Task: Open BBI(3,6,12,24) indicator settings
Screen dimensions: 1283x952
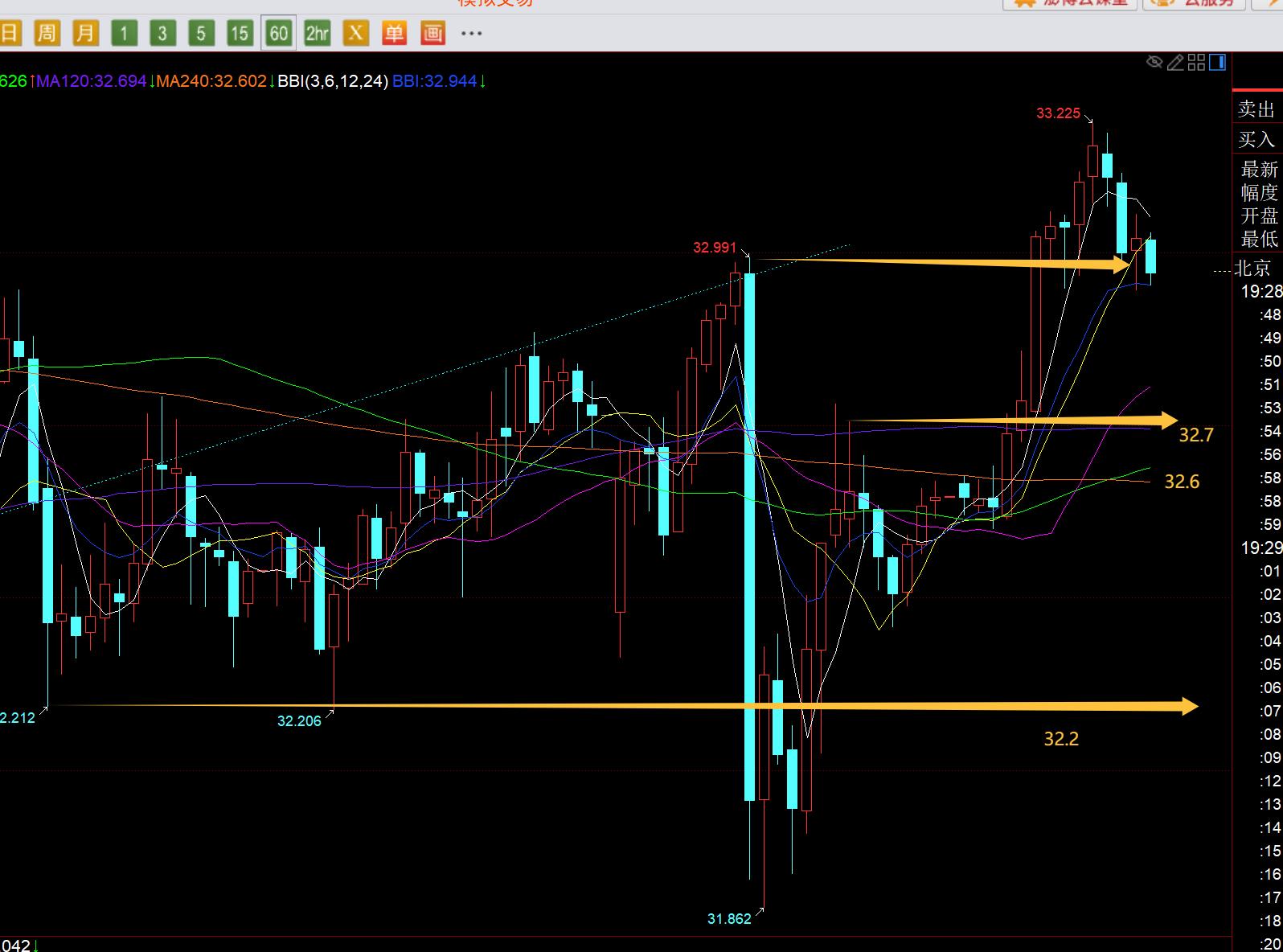Action: coord(333,81)
